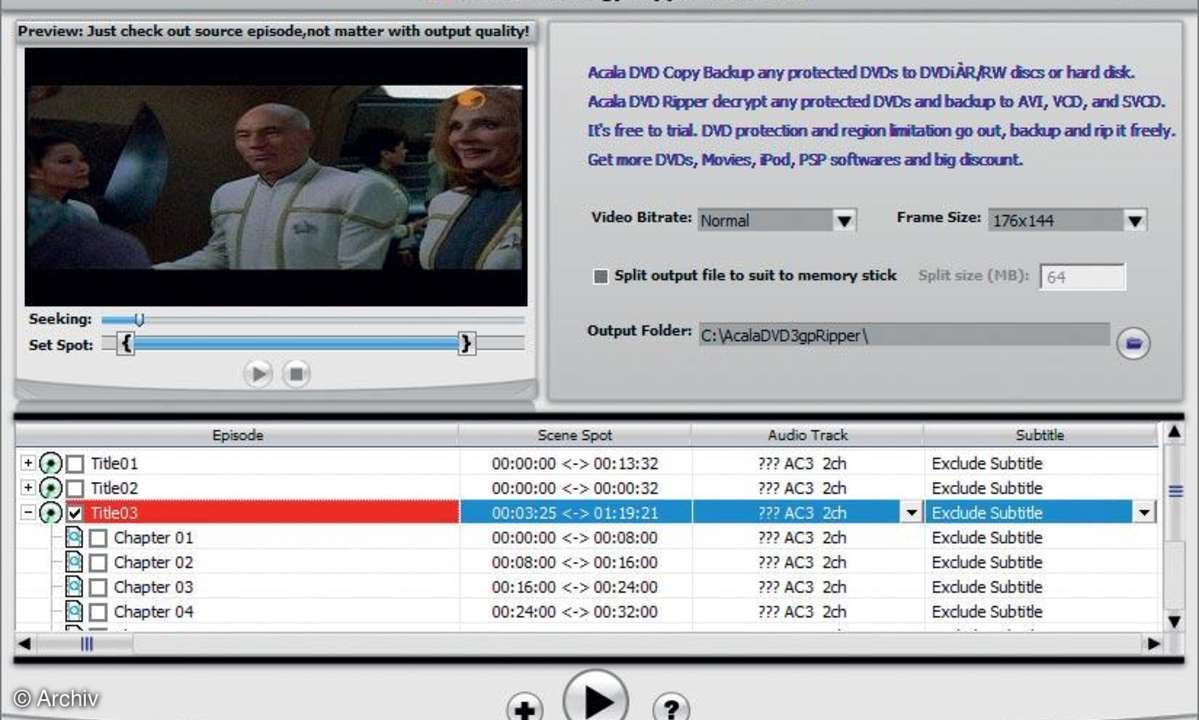Browse for output folder icon
The height and width of the screenshot is (720, 1199).
coord(1132,343)
